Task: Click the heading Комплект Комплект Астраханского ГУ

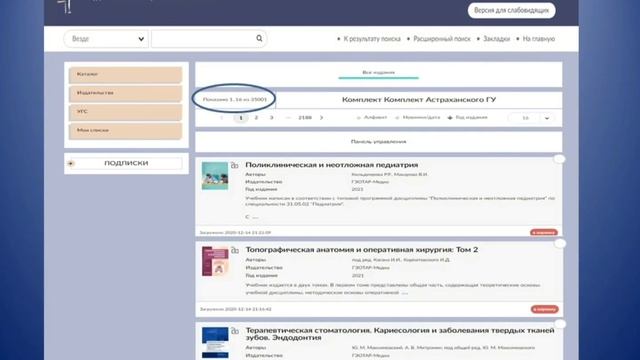Action: click(419, 100)
